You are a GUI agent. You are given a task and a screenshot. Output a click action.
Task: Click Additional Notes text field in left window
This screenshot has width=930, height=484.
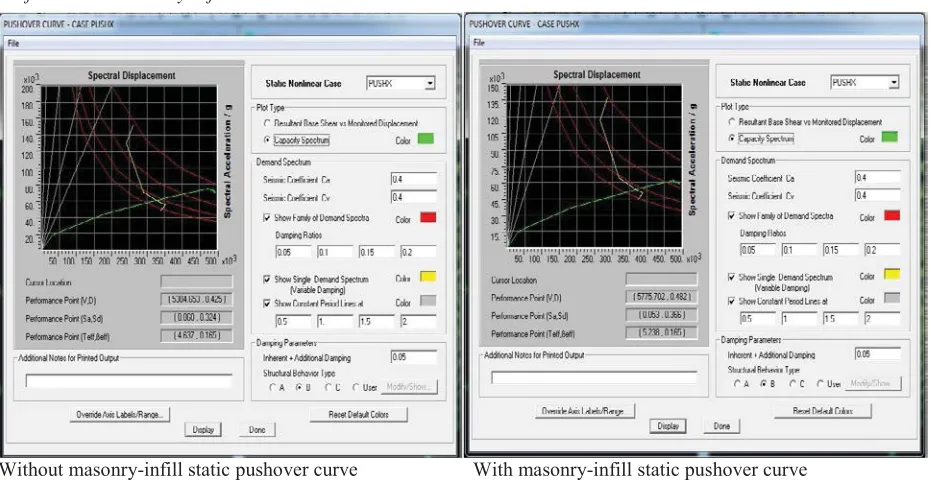(x=129, y=380)
